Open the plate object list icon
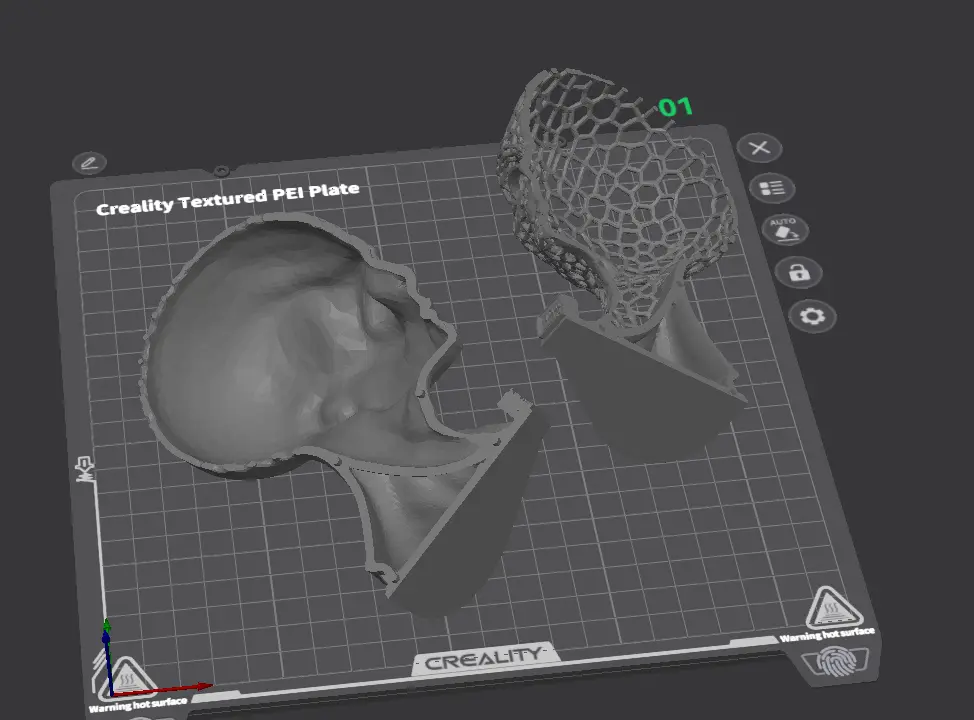The height and width of the screenshot is (720, 974). coord(771,188)
